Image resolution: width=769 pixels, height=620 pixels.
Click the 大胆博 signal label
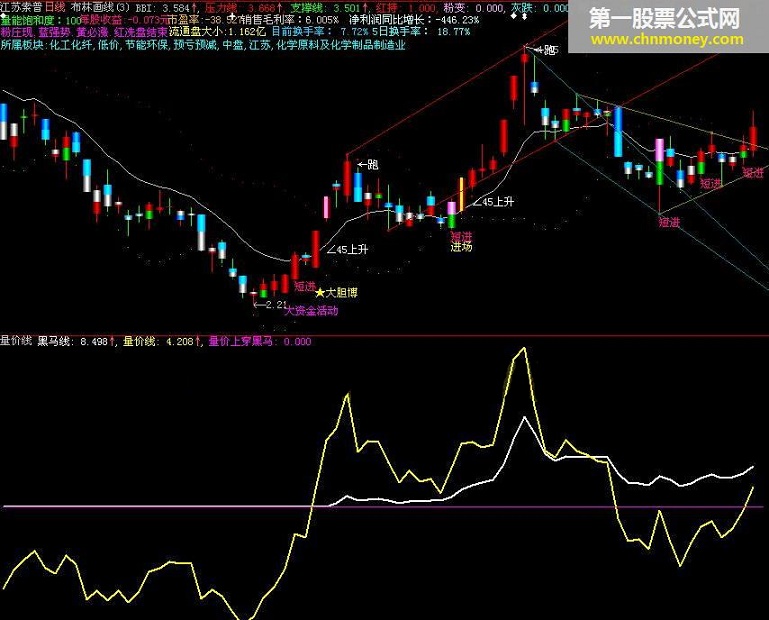[x=342, y=293]
